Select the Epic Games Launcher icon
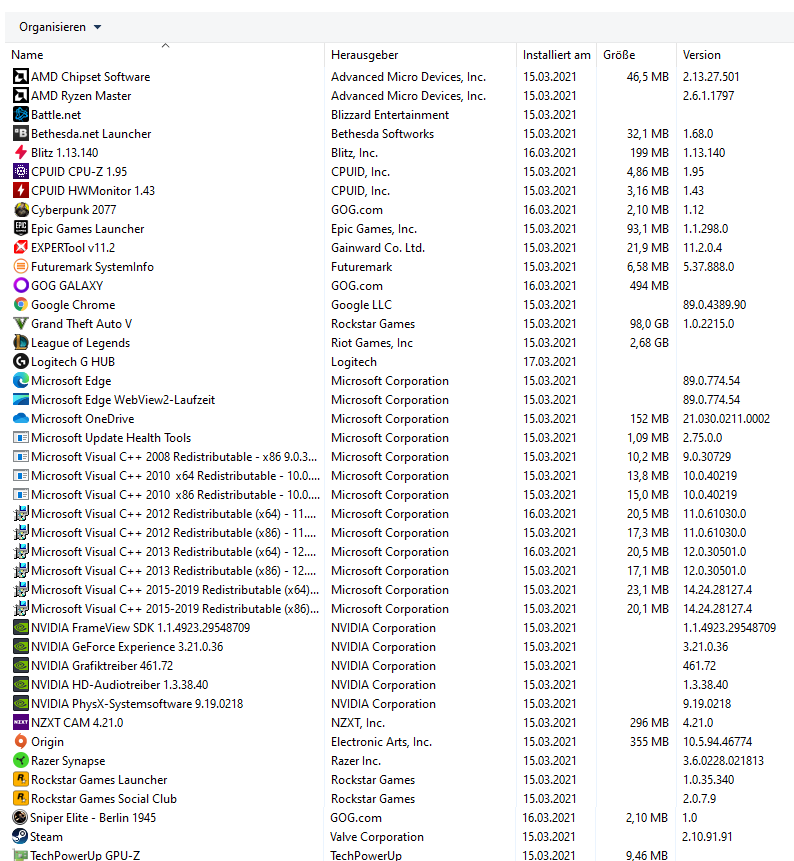The height and width of the screenshot is (861, 794). pos(21,228)
